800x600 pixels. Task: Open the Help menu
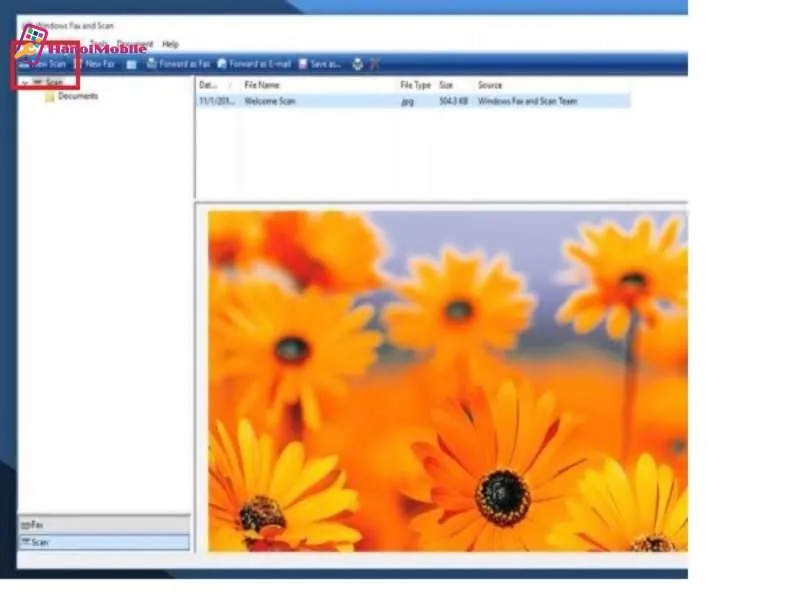(170, 44)
